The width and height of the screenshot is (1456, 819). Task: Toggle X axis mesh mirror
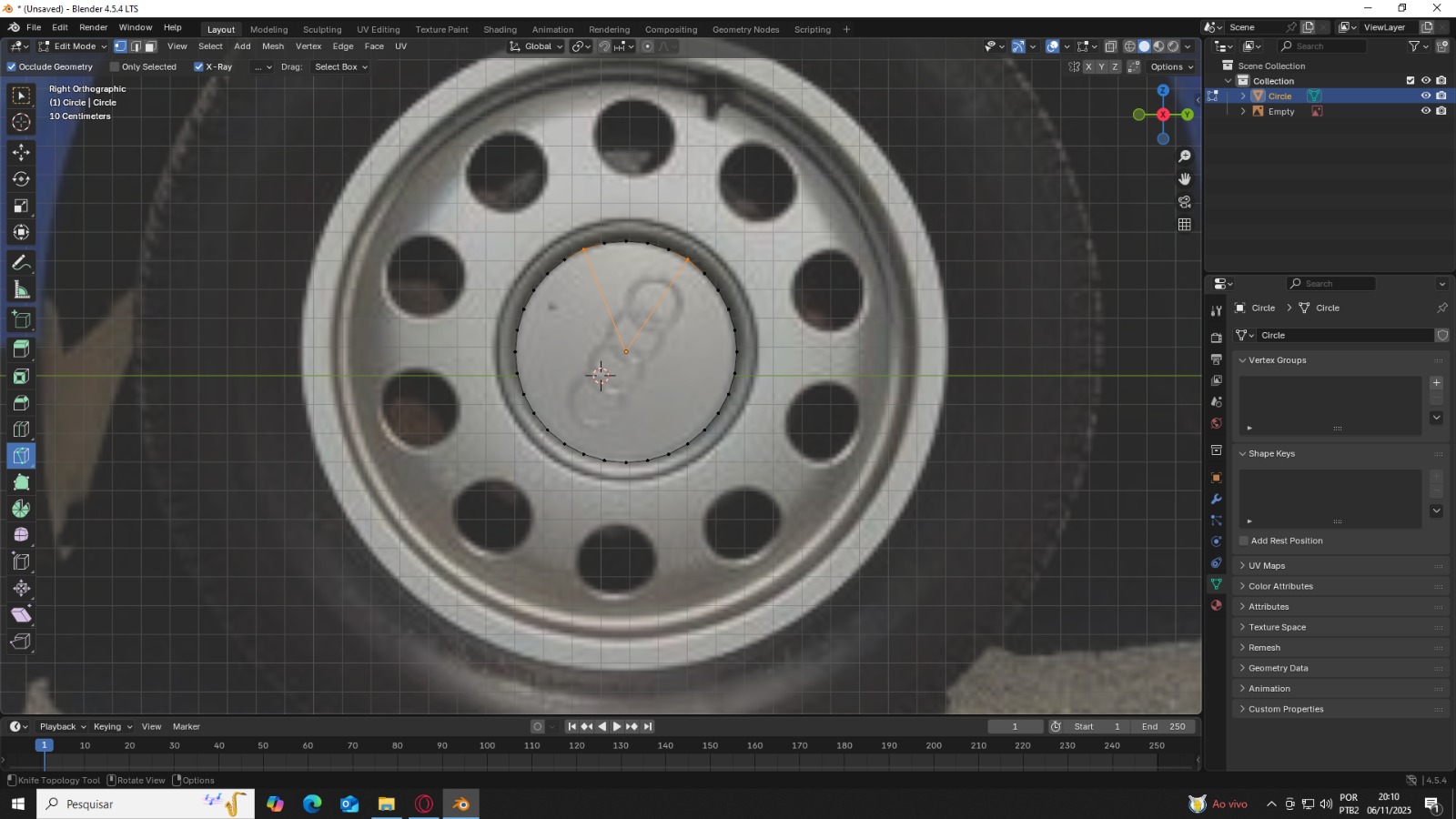pyautogui.click(x=1088, y=67)
